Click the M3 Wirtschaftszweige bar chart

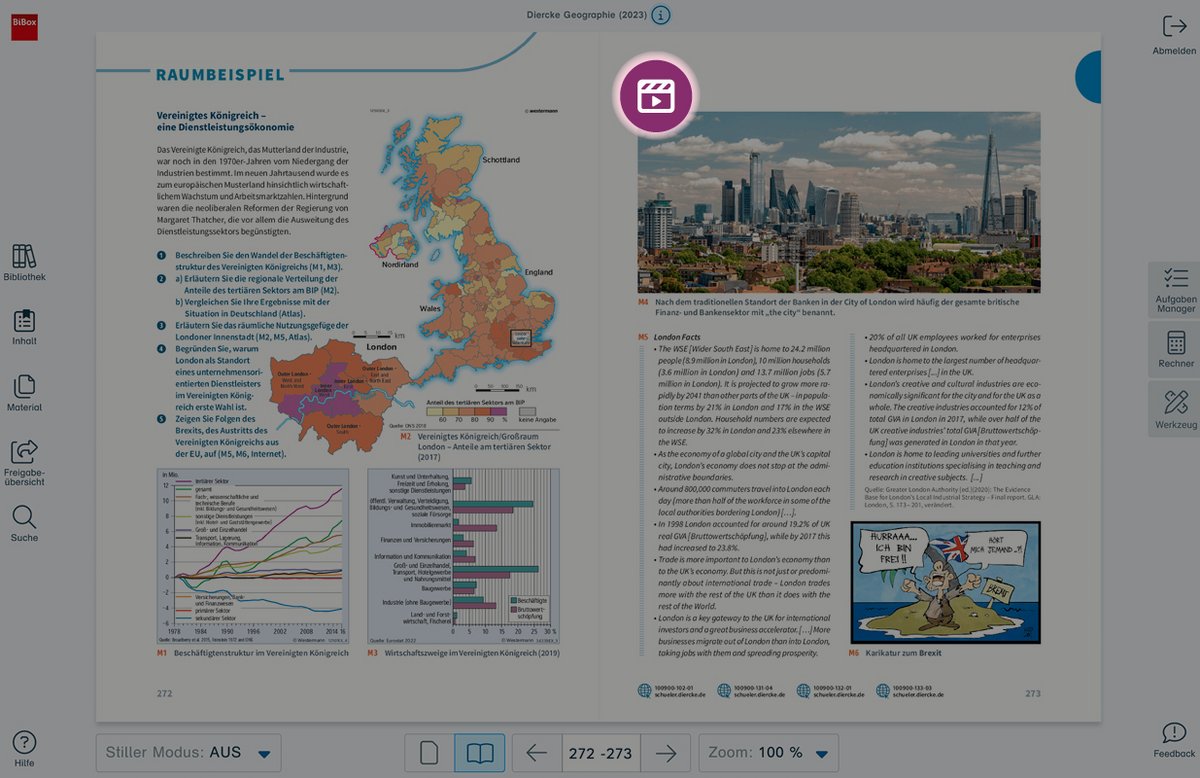coord(463,556)
